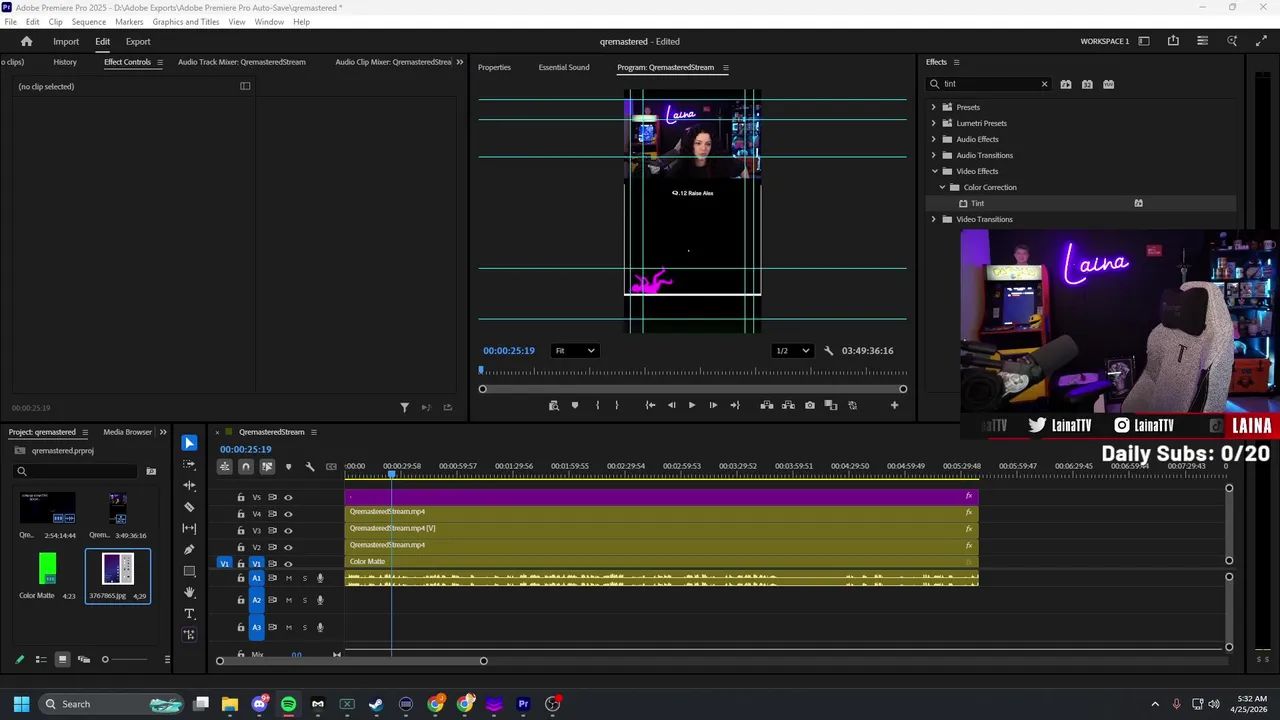
Task: Open the File menu
Action: pyautogui.click(x=10, y=21)
